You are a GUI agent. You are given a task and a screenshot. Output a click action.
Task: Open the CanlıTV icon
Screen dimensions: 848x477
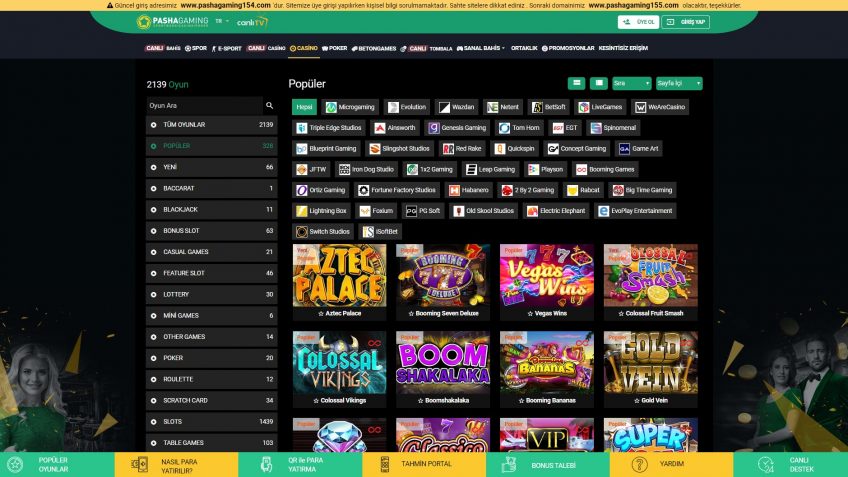tap(252, 22)
